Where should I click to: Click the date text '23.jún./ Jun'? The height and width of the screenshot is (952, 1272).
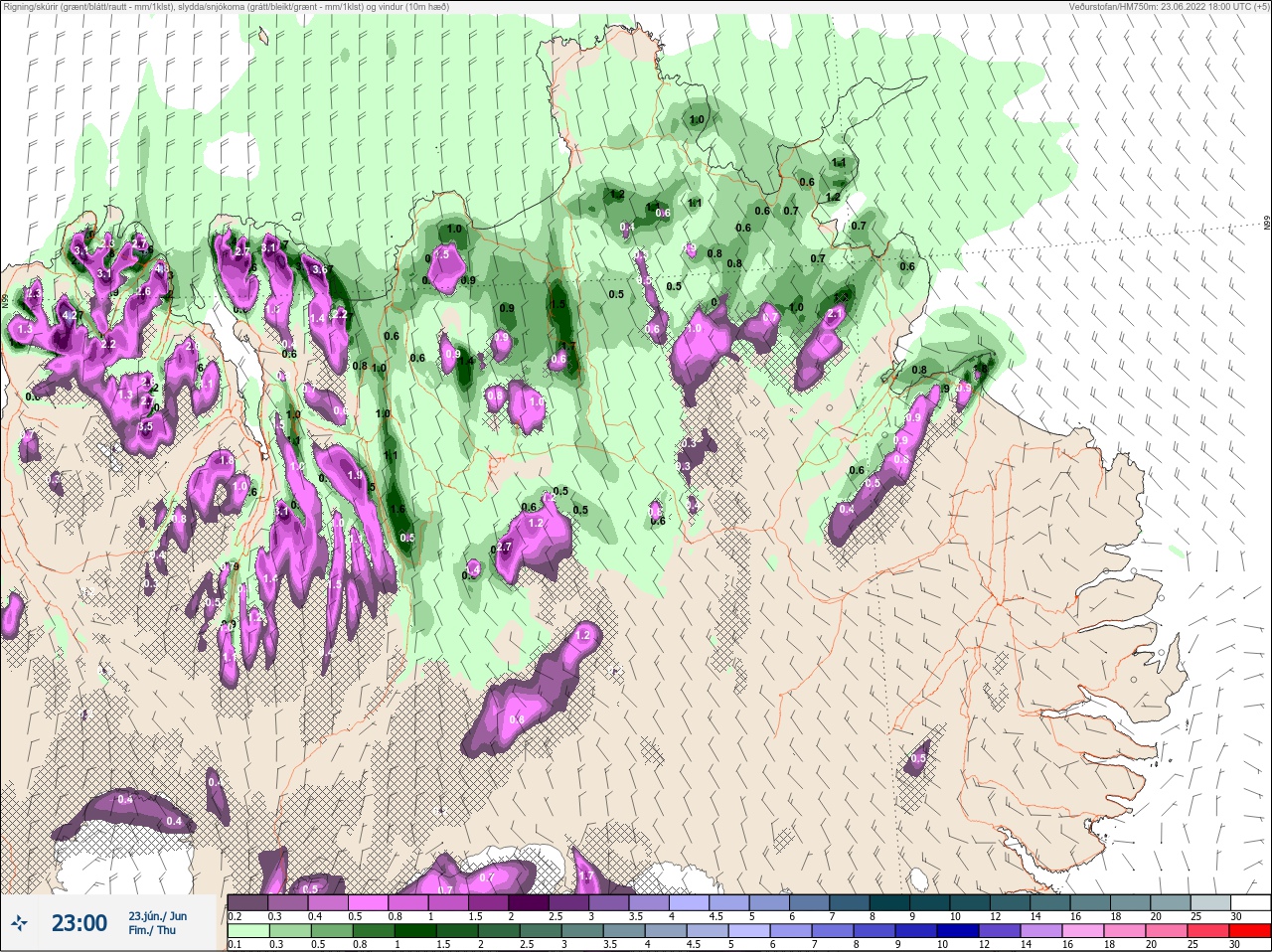157,916
